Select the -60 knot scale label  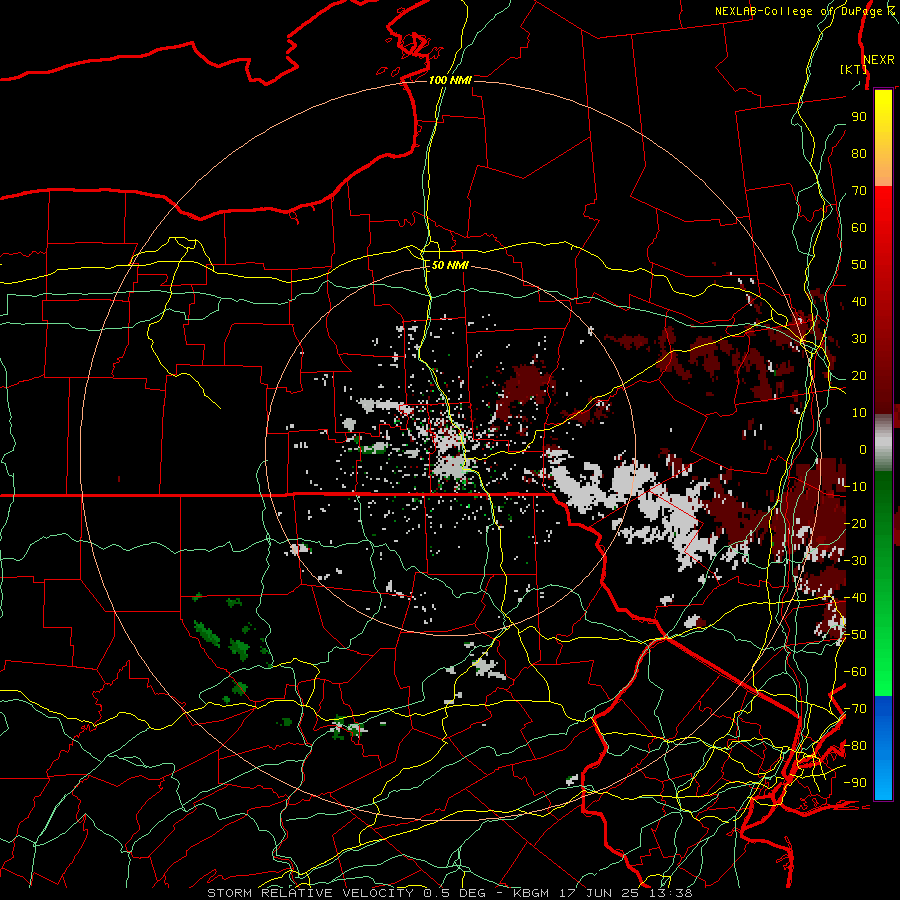click(855, 672)
